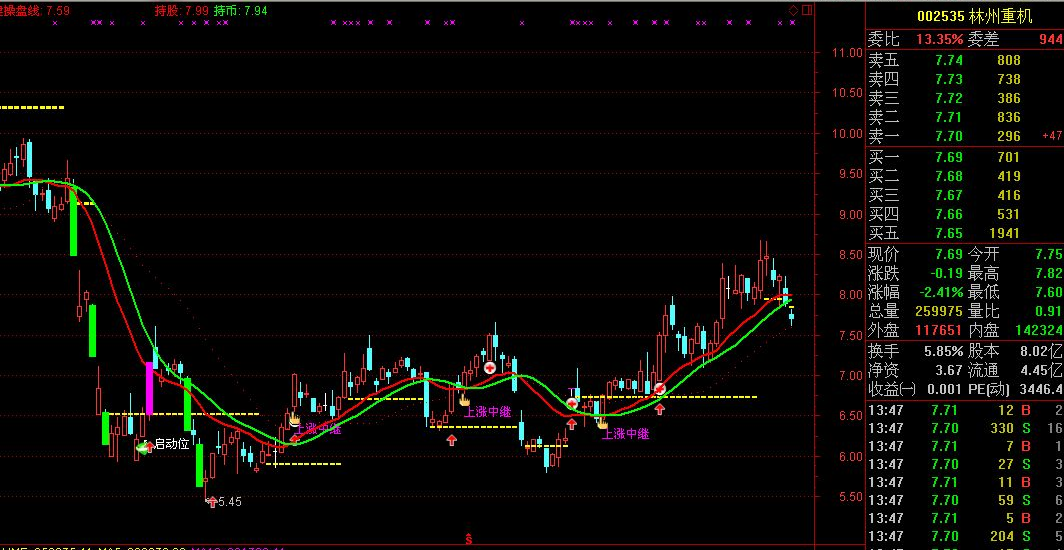Viewport: 1064px width, 550px height.
Task: Click stock title 002535 林州重机
Action: pyautogui.click(x=975, y=16)
